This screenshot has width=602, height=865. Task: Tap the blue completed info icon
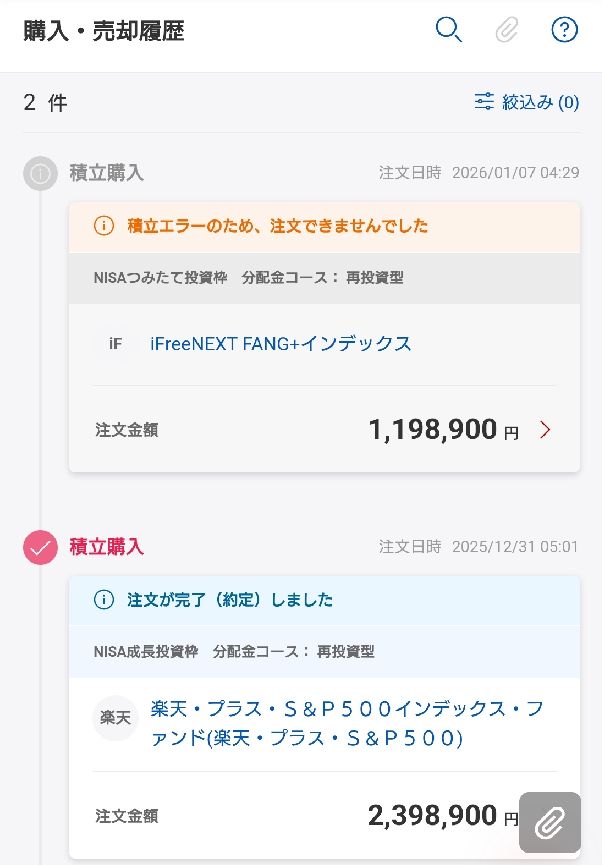[x=103, y=600]
